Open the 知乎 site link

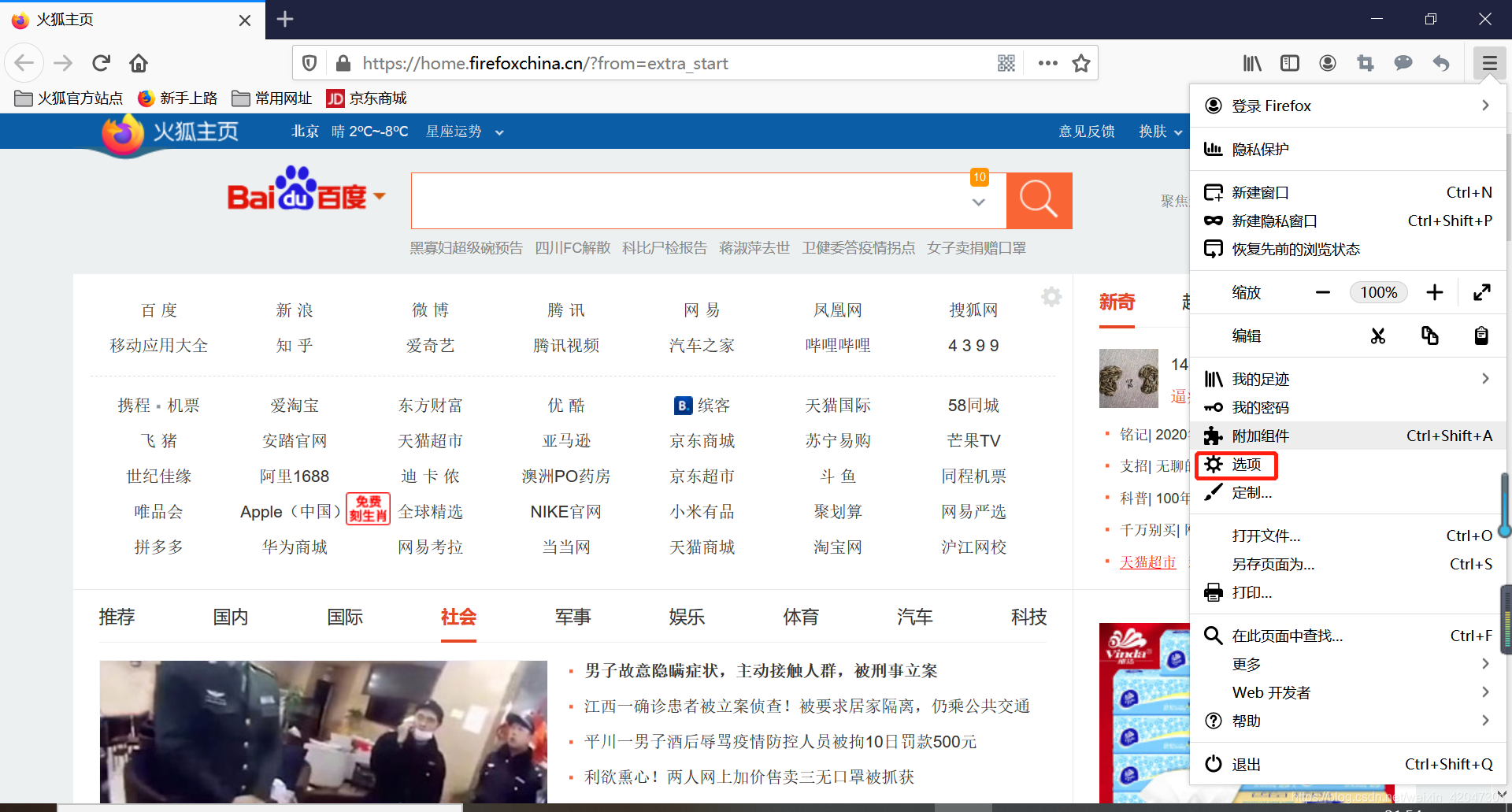[x=295, y=345]
